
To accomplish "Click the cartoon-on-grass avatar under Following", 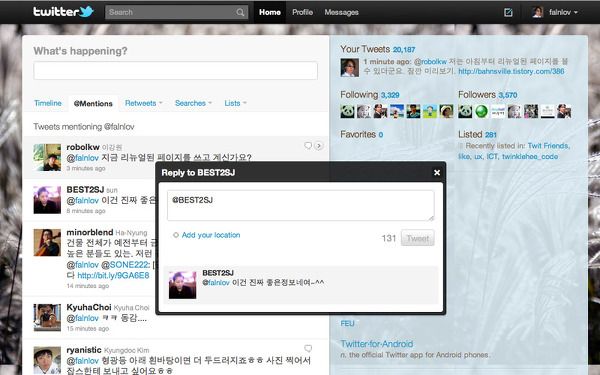I will pyautogui.click(x=430, y=111).
